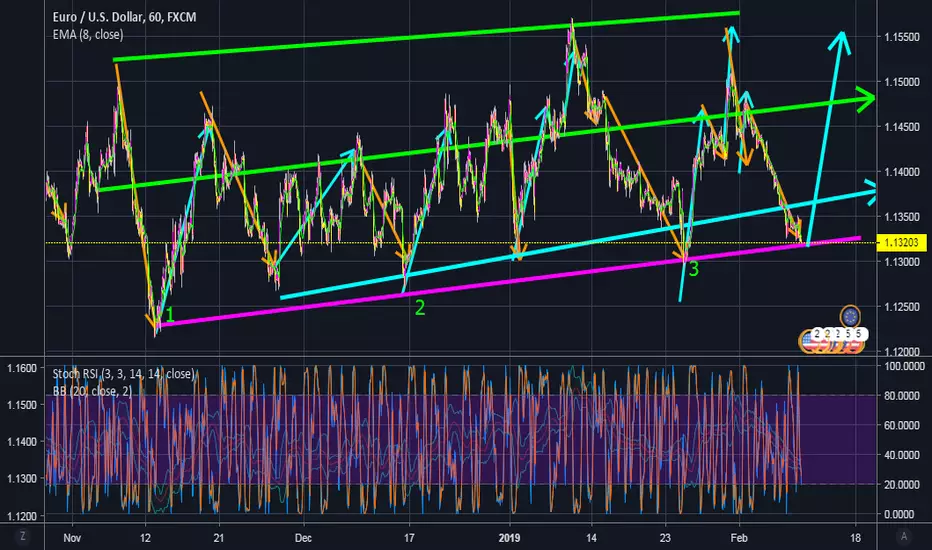Click the 1.14000 price axis label

pos(902,172)
